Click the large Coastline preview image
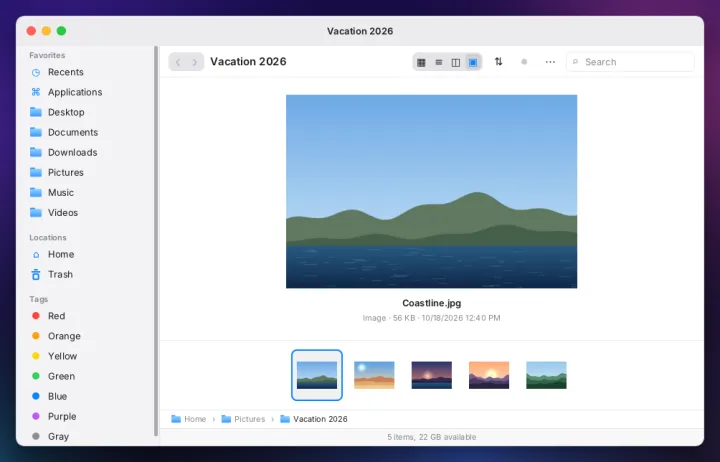The height and width of the screenshot is (462, 720). (432, 192)
